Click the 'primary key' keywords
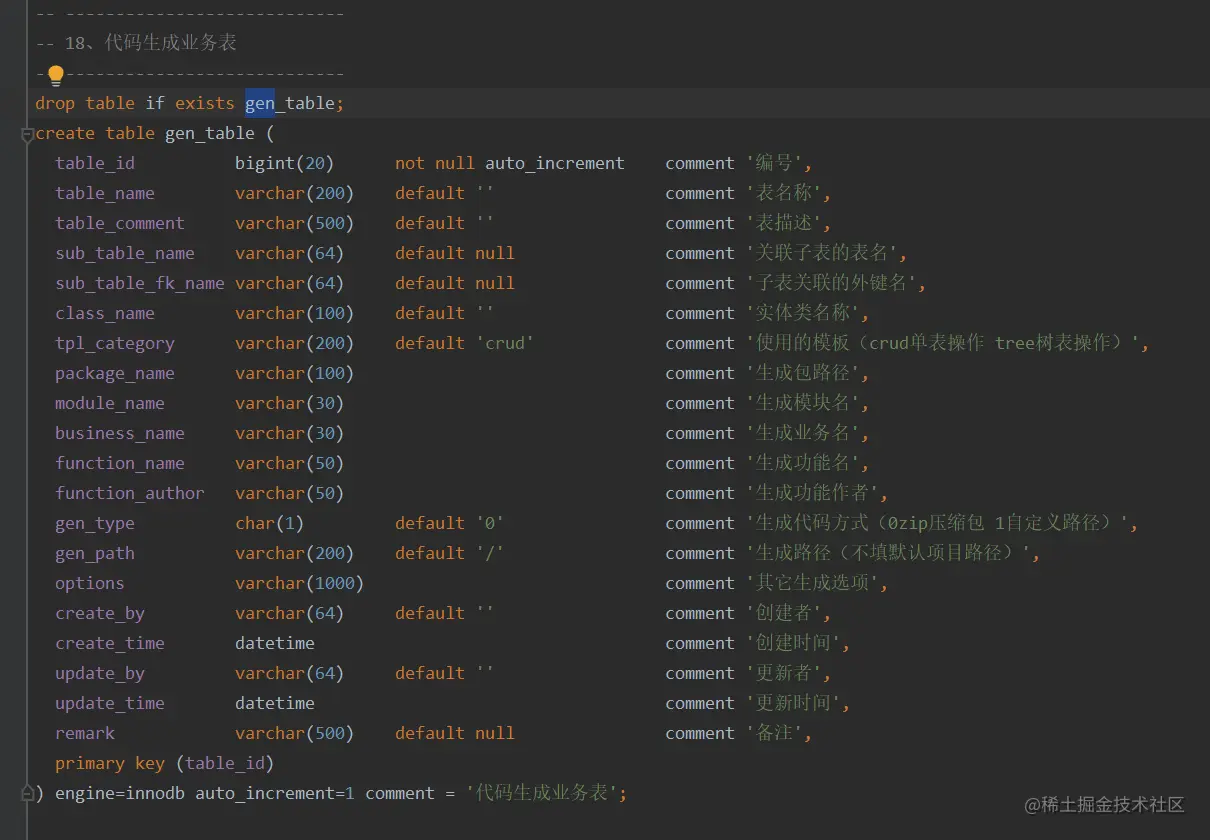Viewport: 1210px width, 840px height. [110, 763]
